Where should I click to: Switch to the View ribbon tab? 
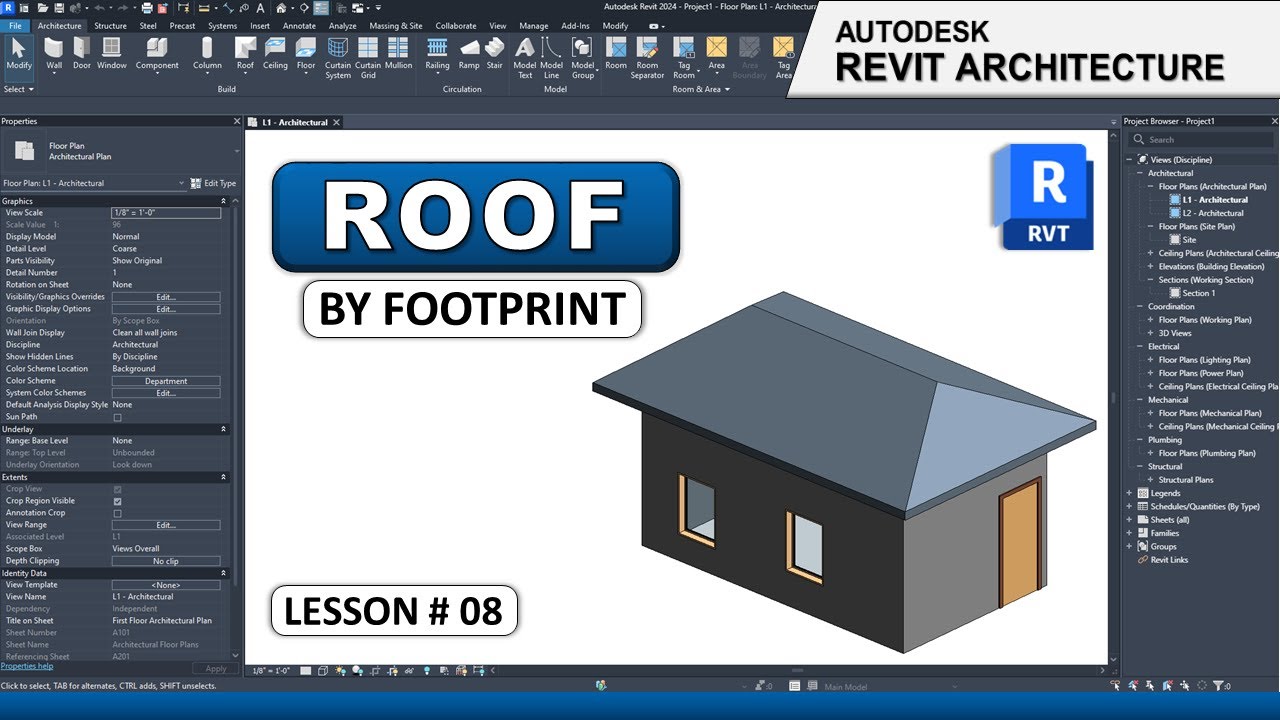[x=498, y=26]
